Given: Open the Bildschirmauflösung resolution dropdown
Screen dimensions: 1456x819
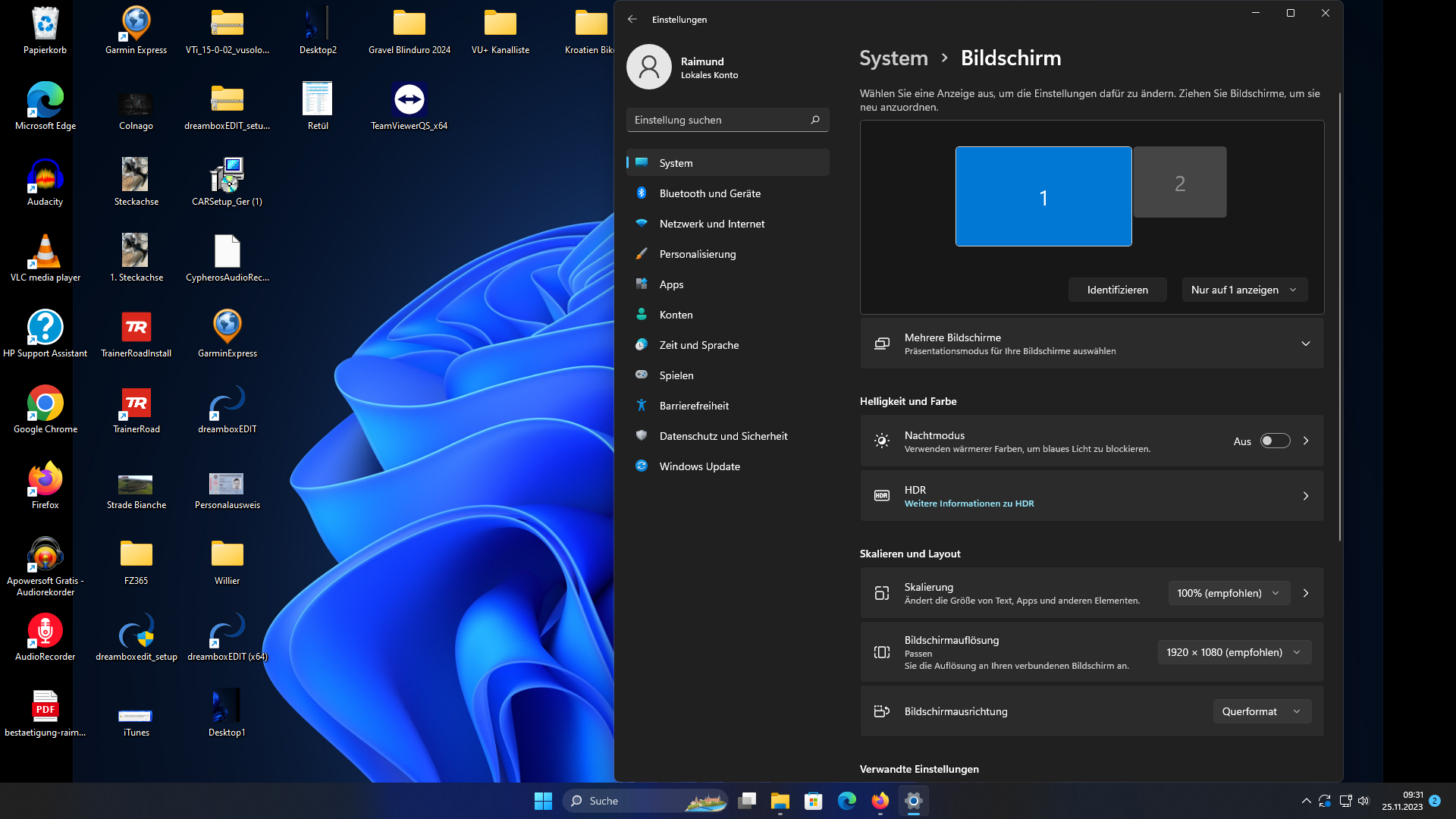Looking at the screenshot, I should pyautogui.click(x=1233, y=652).
